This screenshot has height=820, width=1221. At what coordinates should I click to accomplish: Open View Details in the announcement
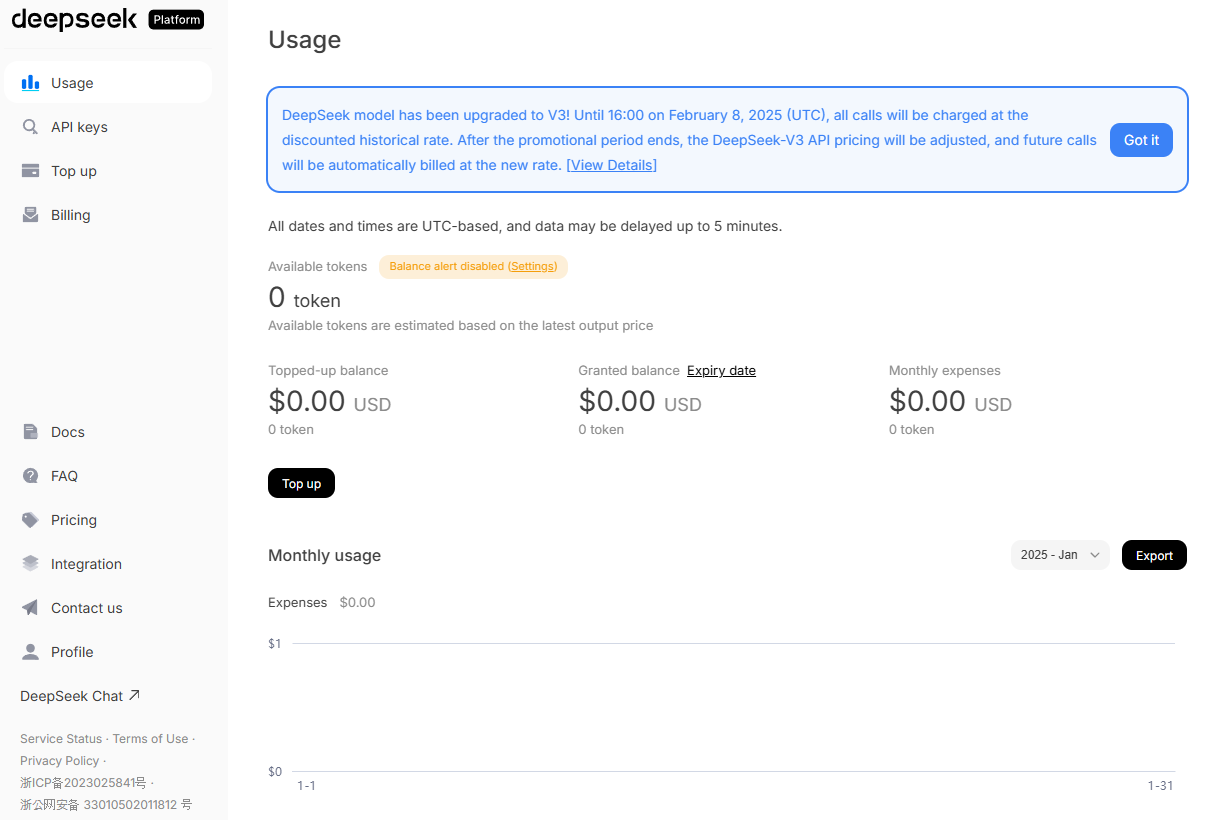click(611, 165)
